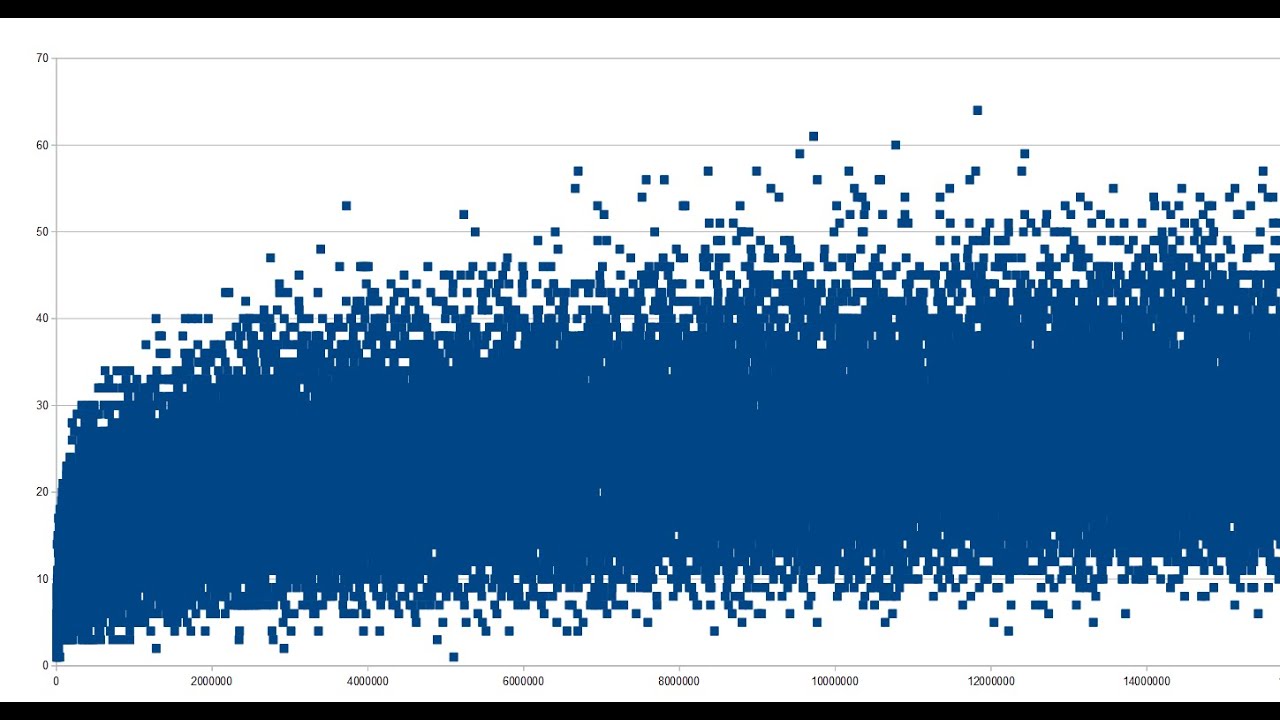This screenshot has width=1280, height=720.
Task: Click the x-axis label 4000000
Action: 367,681
